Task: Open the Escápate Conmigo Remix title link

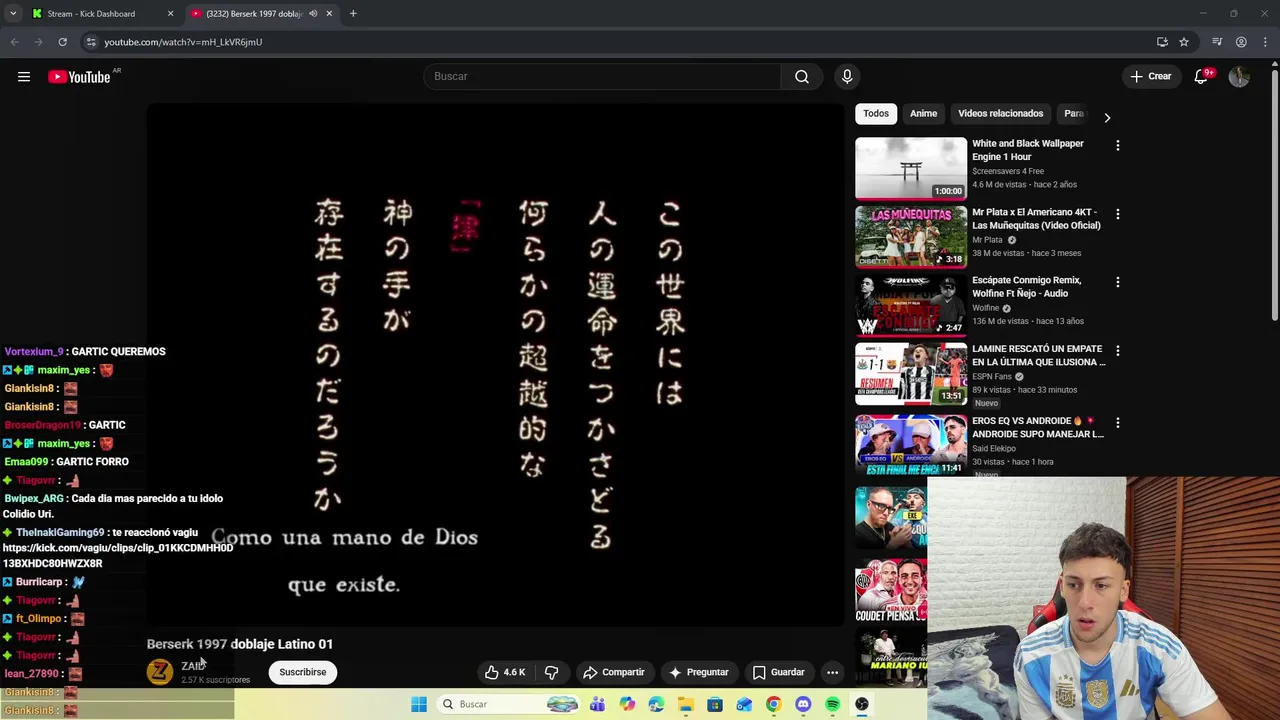Action: pyautogui.click(x=1027, y=287)
